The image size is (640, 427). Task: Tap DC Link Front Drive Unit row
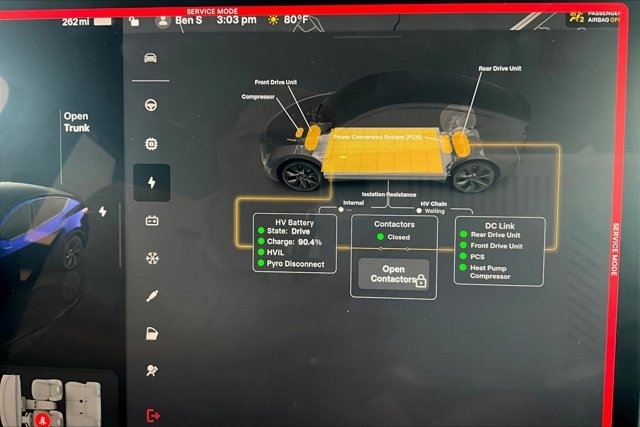click(x=491, y=246)
